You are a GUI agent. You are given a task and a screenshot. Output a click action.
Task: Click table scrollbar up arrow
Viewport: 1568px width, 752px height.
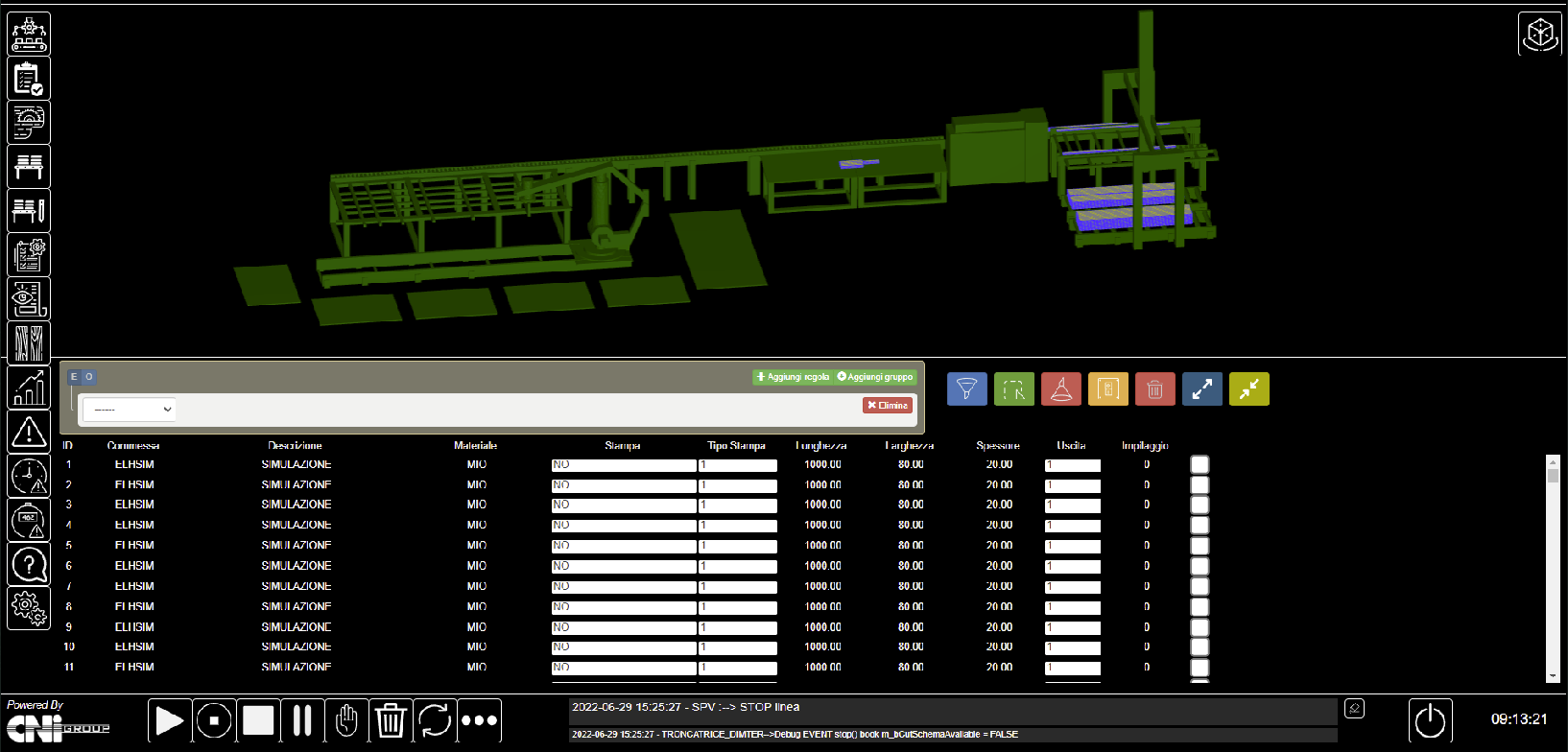1553,462
